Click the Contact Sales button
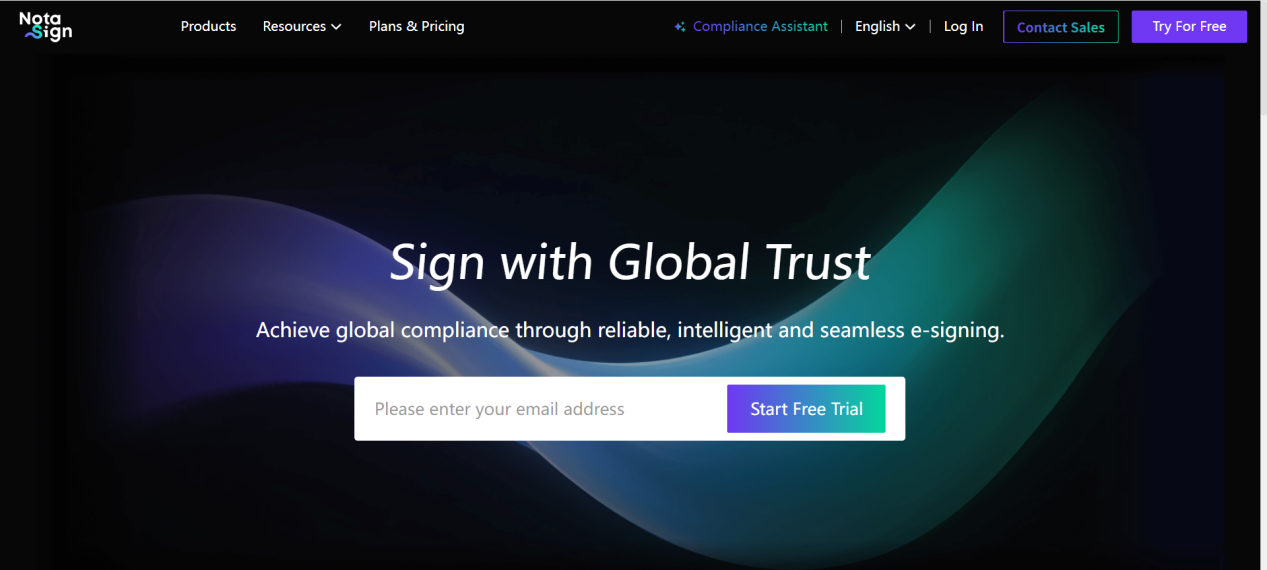Viewport: 1267px width, 570px height. click(1061, 27)
